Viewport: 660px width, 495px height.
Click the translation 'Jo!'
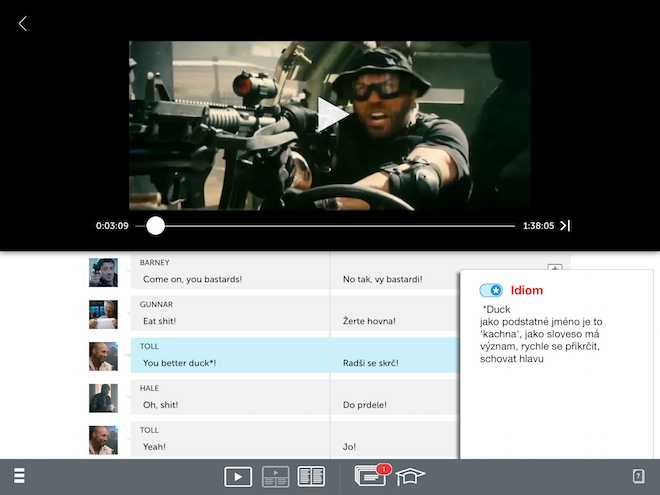click(349, 447)
